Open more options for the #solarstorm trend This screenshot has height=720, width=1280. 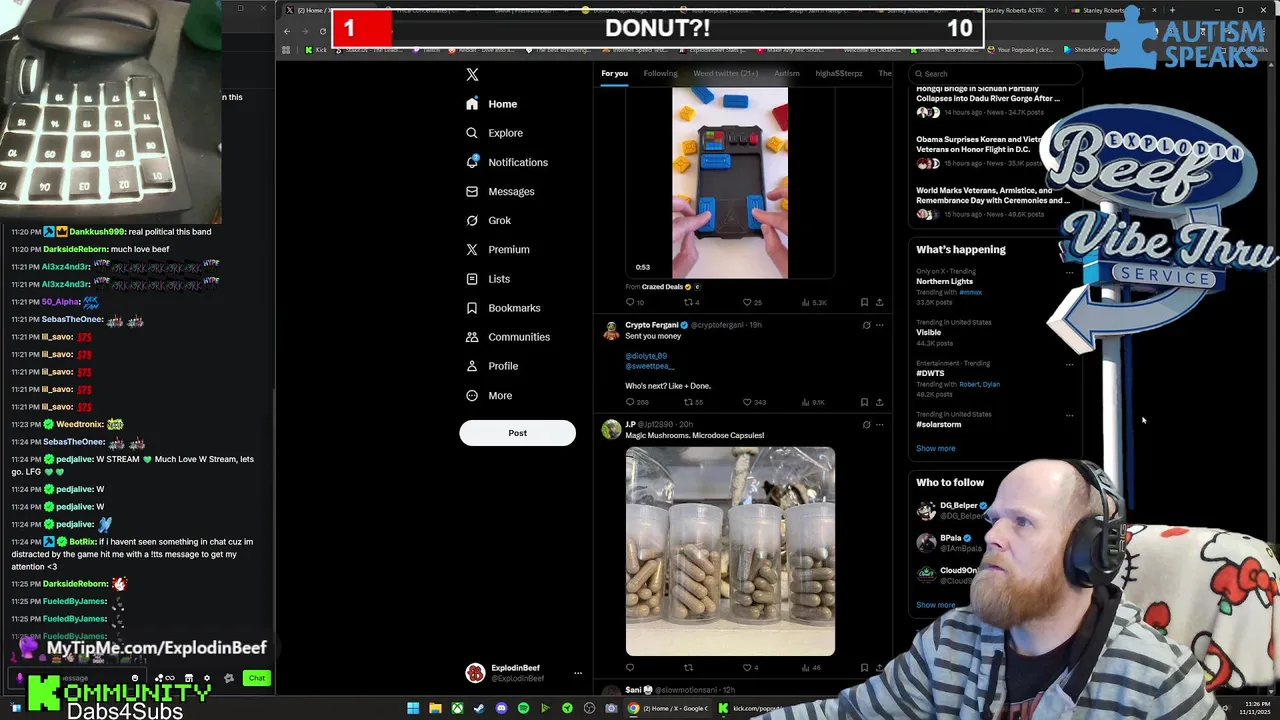(1069, 415)
